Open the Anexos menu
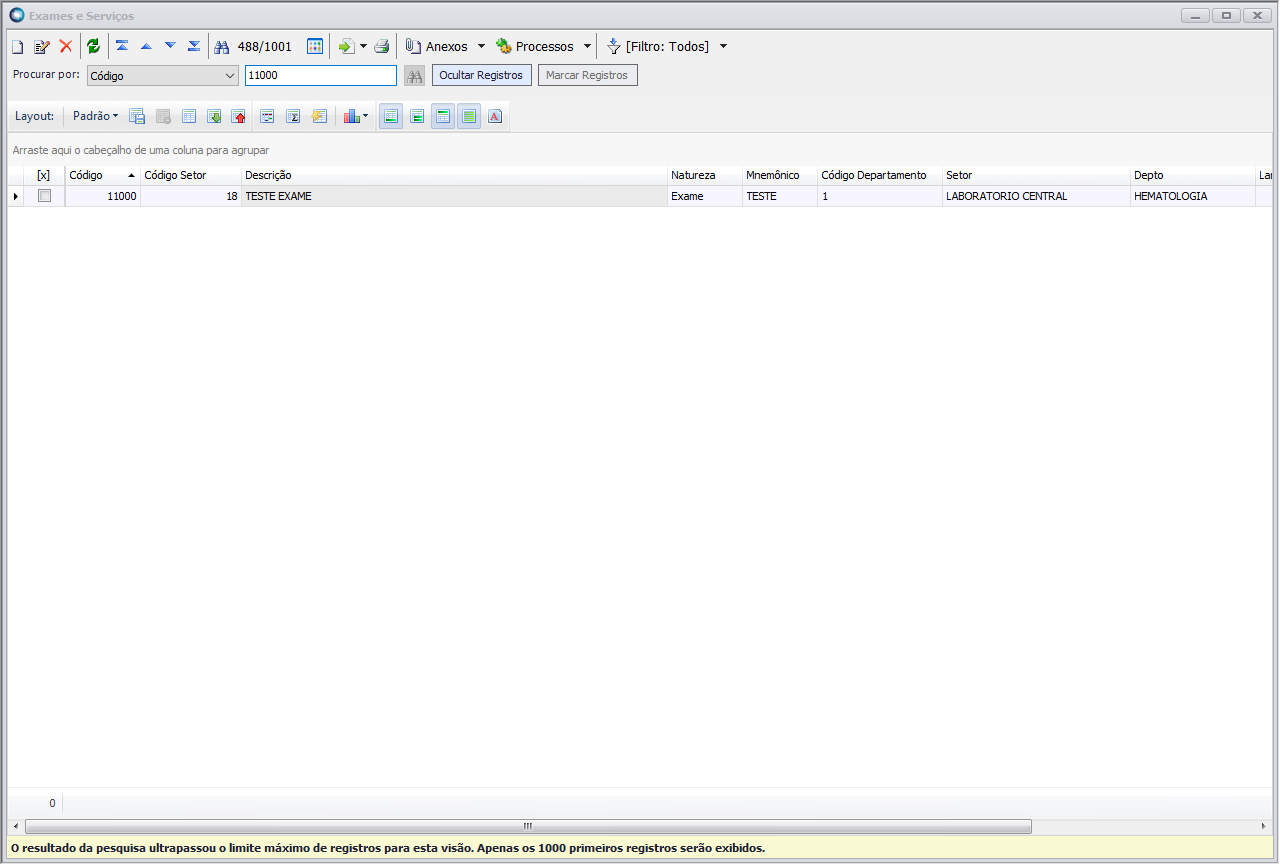The image size is (1280, 865). point(436,47)
